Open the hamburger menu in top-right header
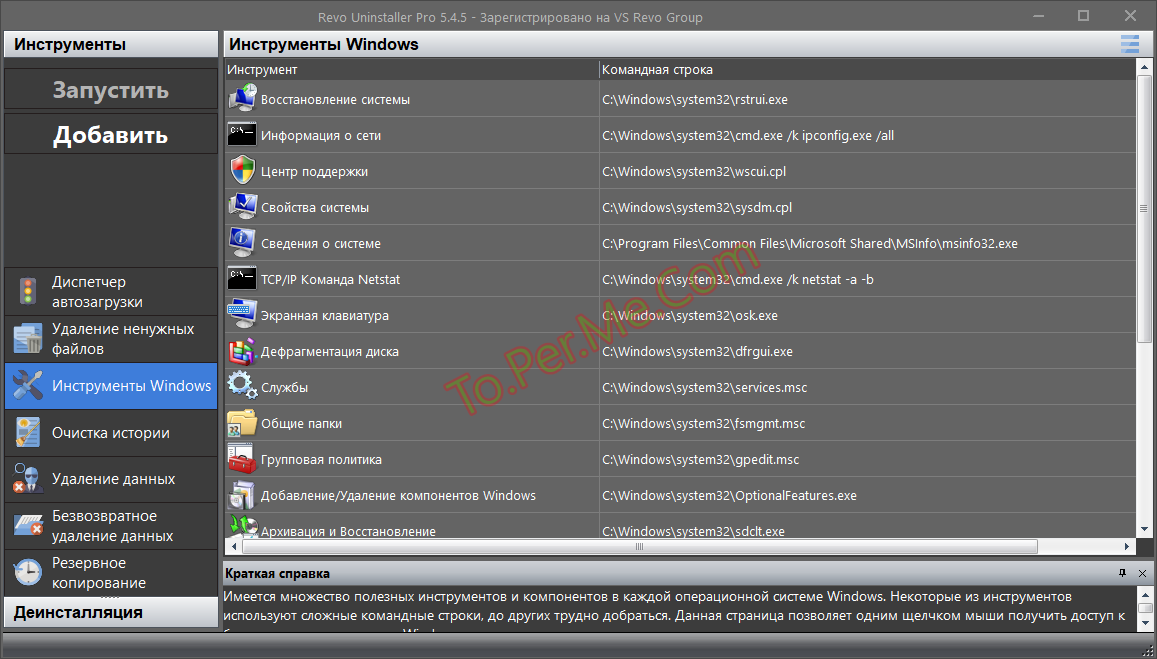1157x659 pixels. click(x=1129, y=44)
